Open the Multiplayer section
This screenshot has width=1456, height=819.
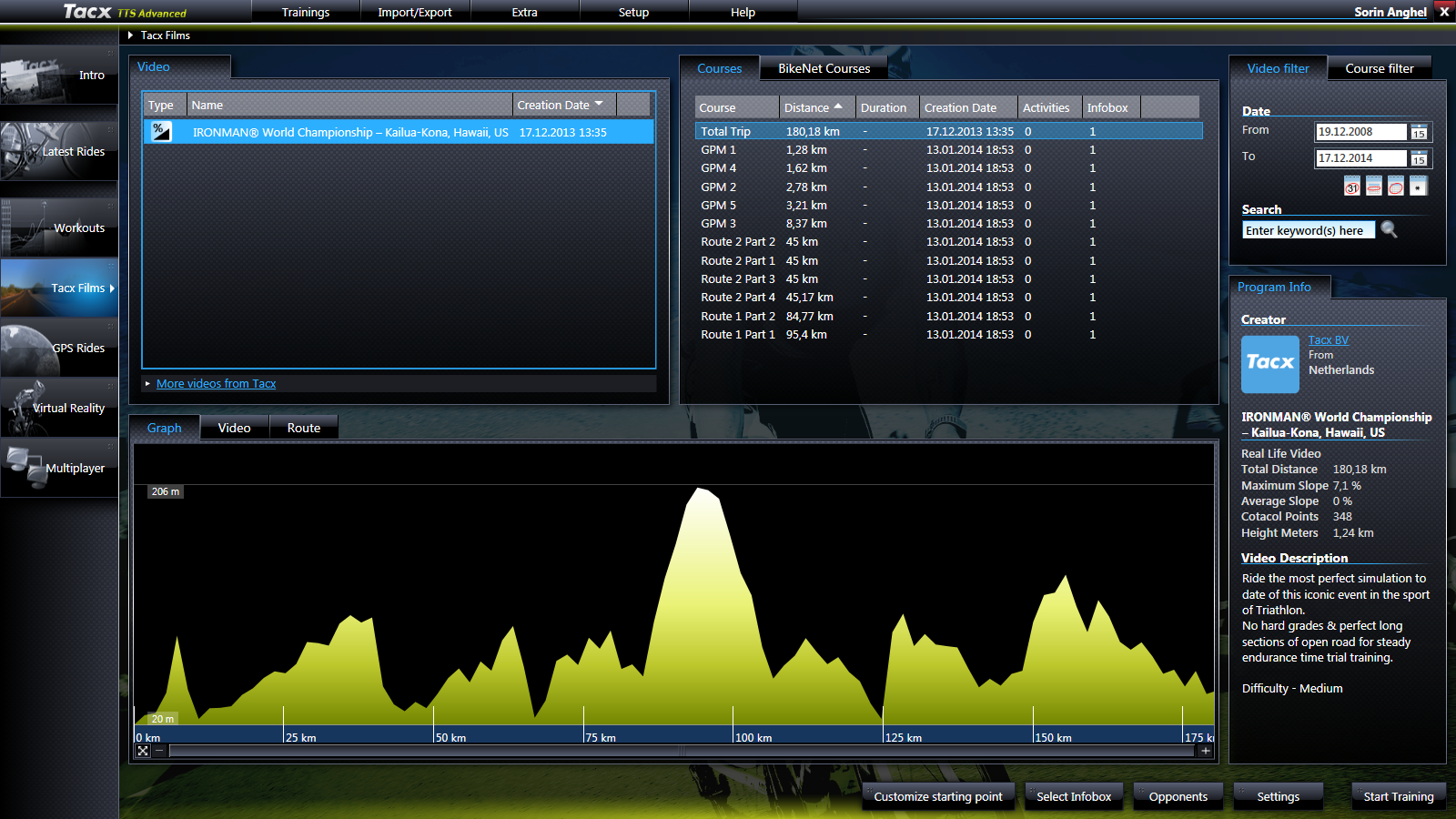[x=59, y=468]
